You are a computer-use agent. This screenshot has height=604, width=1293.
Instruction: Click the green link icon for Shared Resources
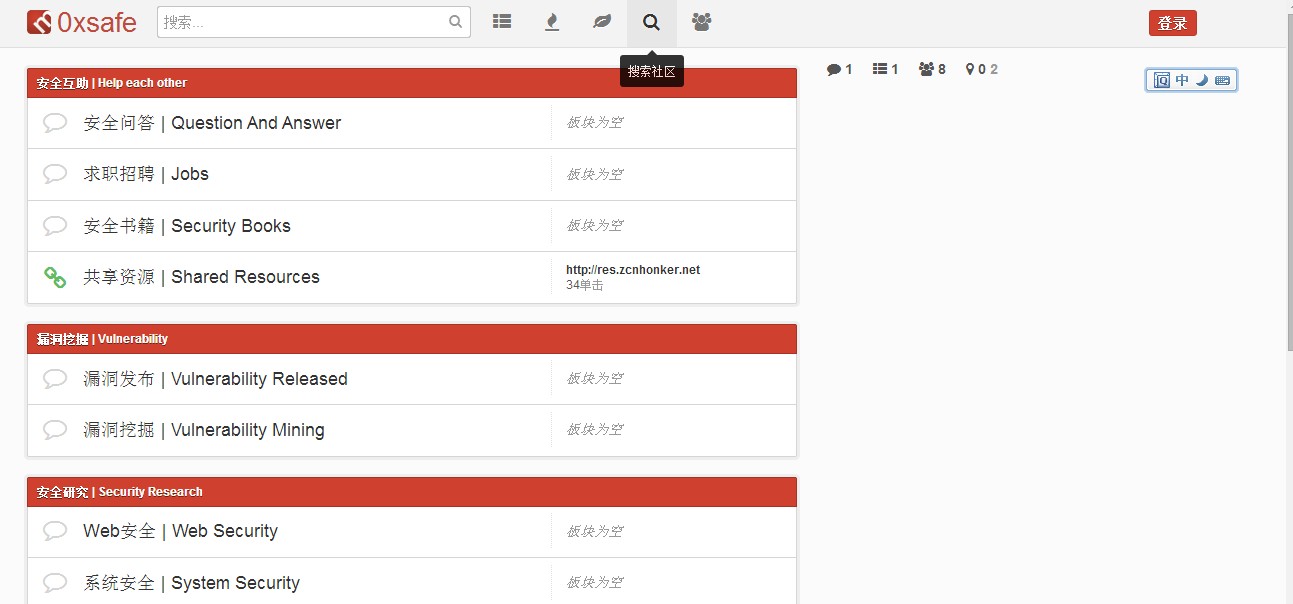click(55, 277)
